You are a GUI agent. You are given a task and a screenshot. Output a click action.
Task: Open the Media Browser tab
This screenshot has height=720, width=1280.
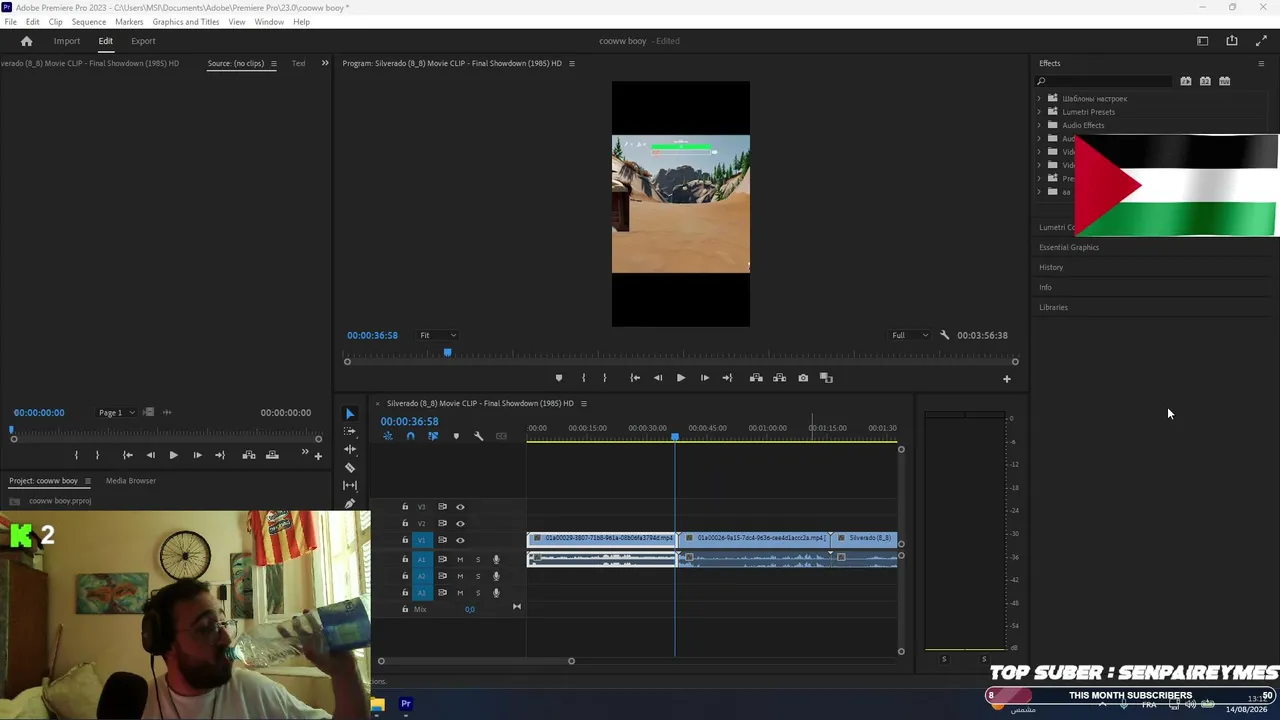[131, 481]
